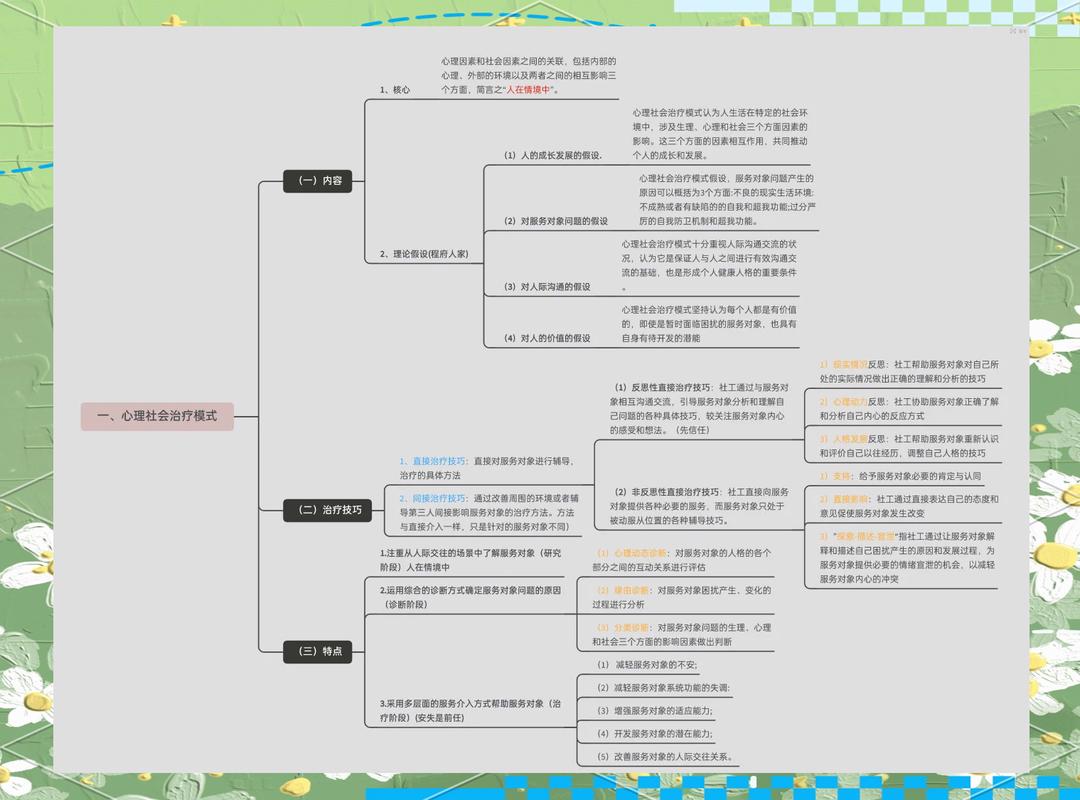Select (3) 对人际沟通的假设 node
The image size is (1080, 800).
click(x=547, y=287)
